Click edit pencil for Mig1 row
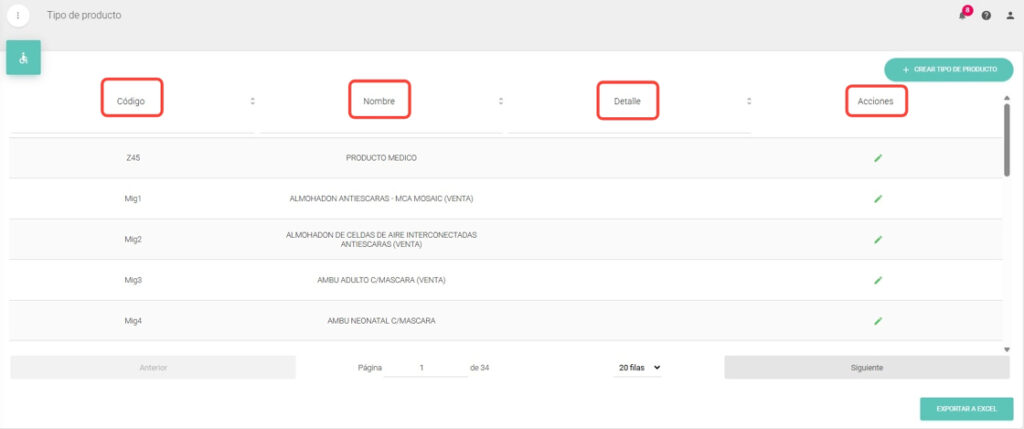1024x429 pixels. (x=877, y=199)
